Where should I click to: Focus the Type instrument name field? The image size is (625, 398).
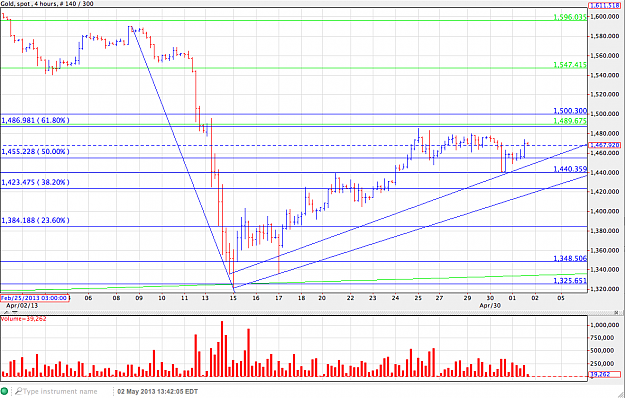(60, 391)
